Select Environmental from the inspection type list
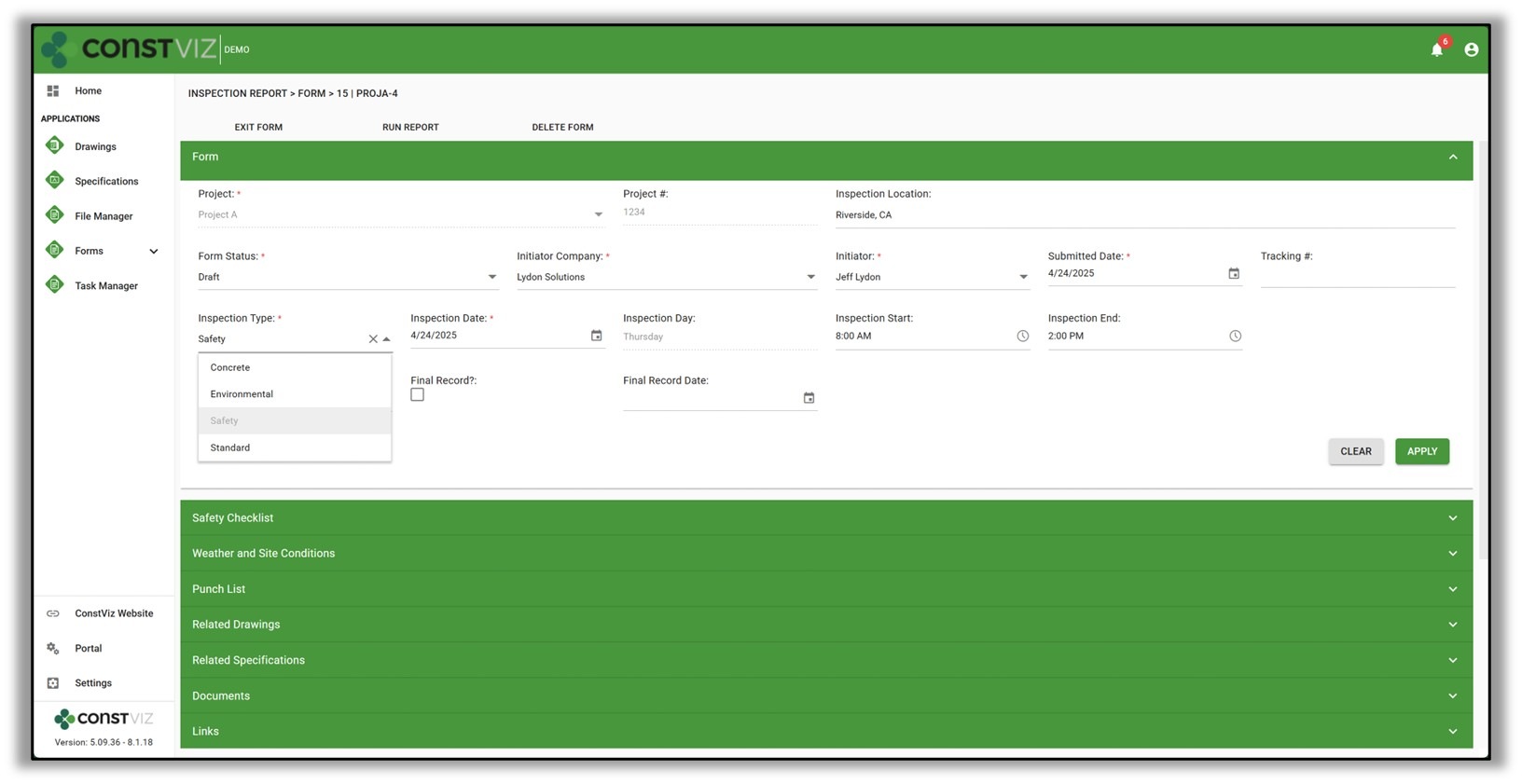 [242, 394]
